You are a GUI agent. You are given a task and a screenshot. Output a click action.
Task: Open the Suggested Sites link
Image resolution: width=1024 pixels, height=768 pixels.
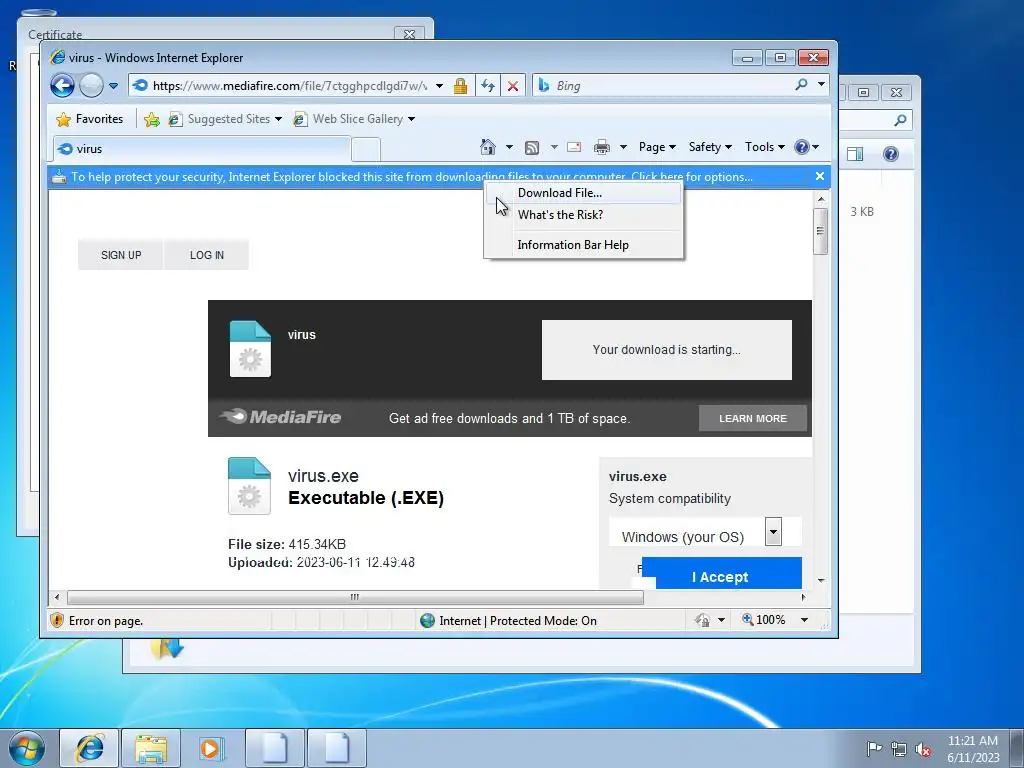(x=225, y=119)
